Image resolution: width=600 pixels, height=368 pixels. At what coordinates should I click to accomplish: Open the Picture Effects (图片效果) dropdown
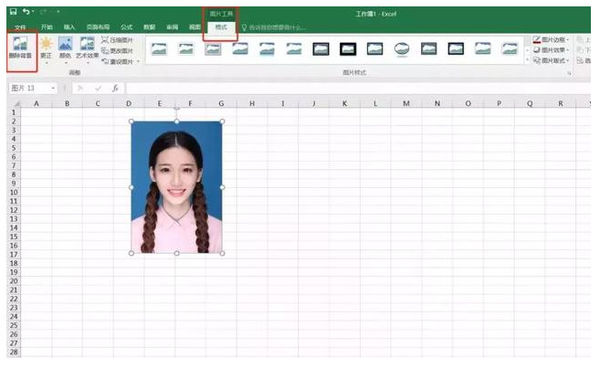click(551, 50)
